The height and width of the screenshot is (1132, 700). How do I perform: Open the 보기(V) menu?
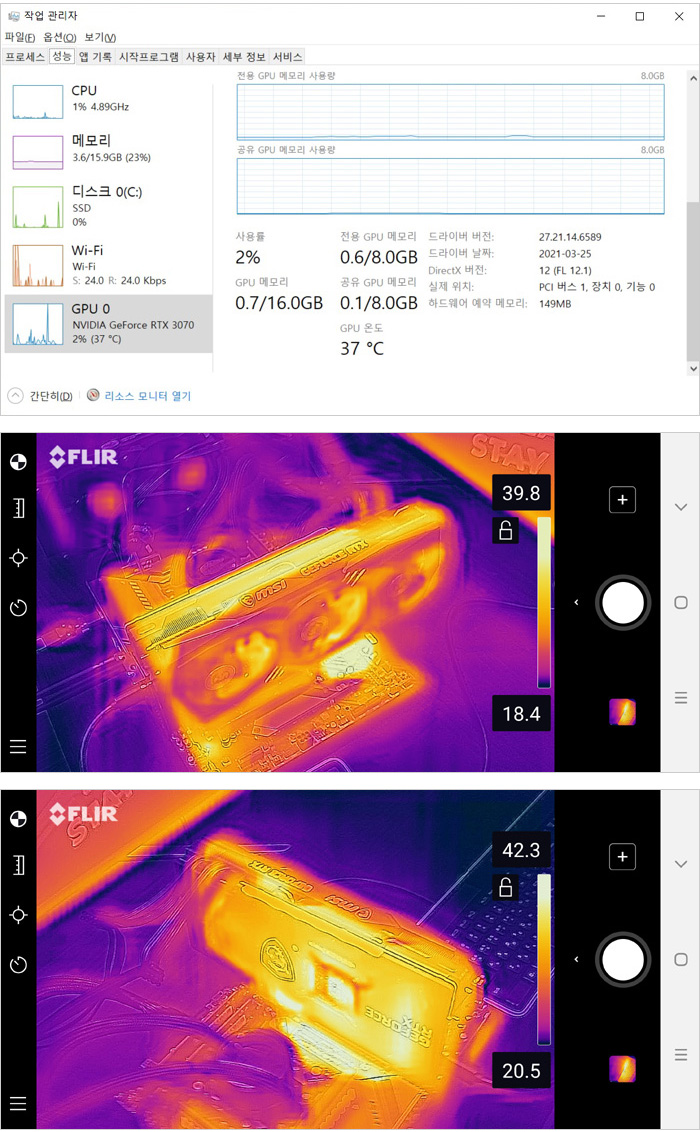pos(100,38)
